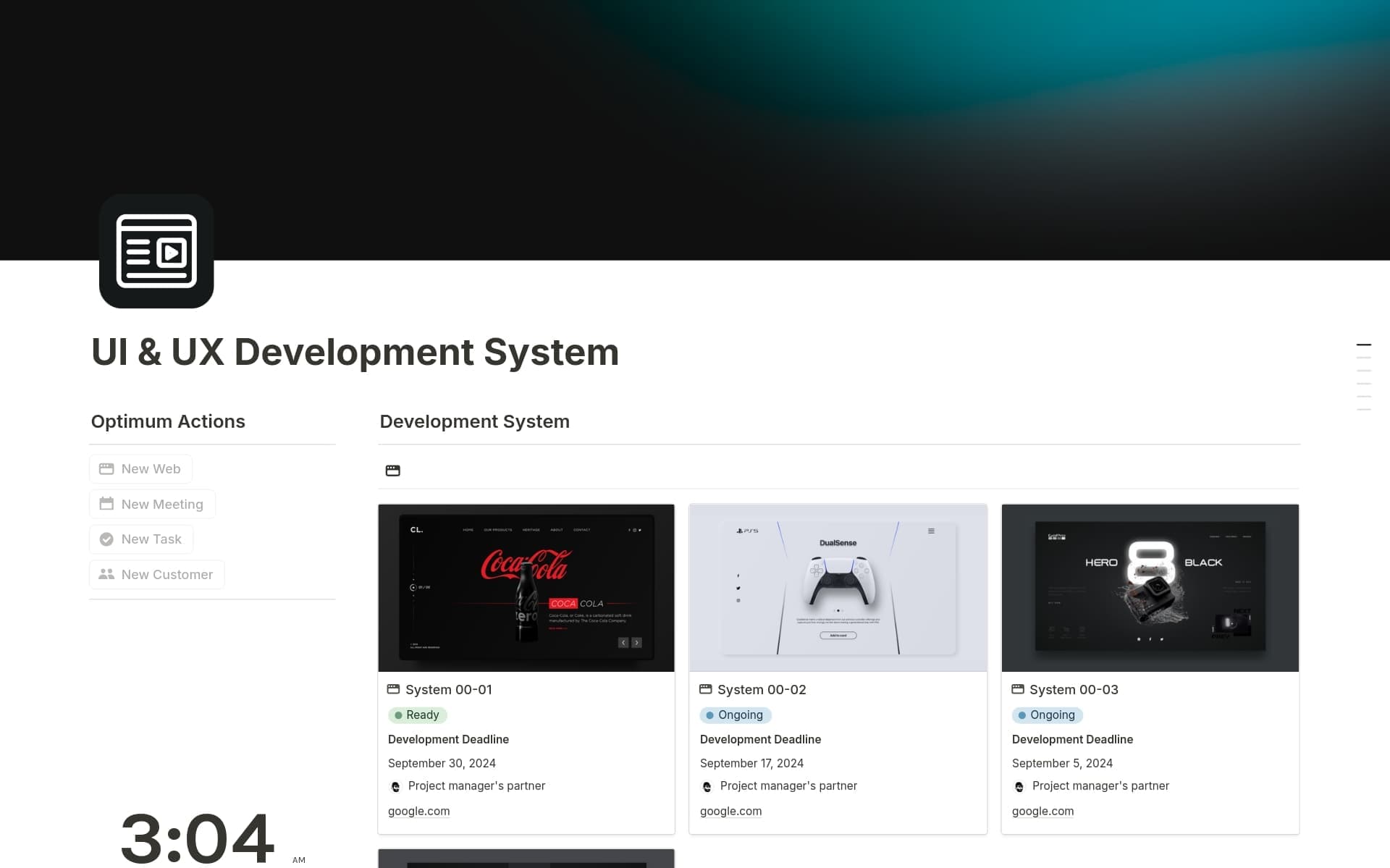This screenshot has width=1390, height=868.
Task: Click the 3:04 clock widget
Action: click(197, 839)
